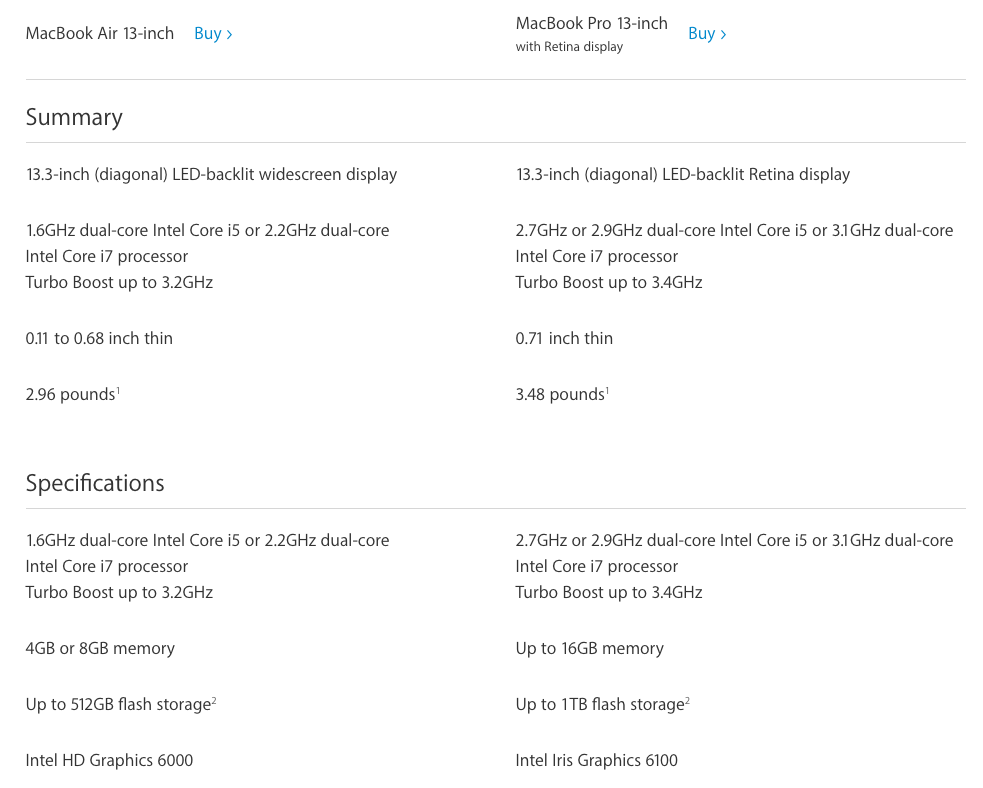Image resolution: width=983 pixels, height=788 pixels.
Task: Click Buy link for MacBook Pro 13-inch
Action: click(706, 34)
